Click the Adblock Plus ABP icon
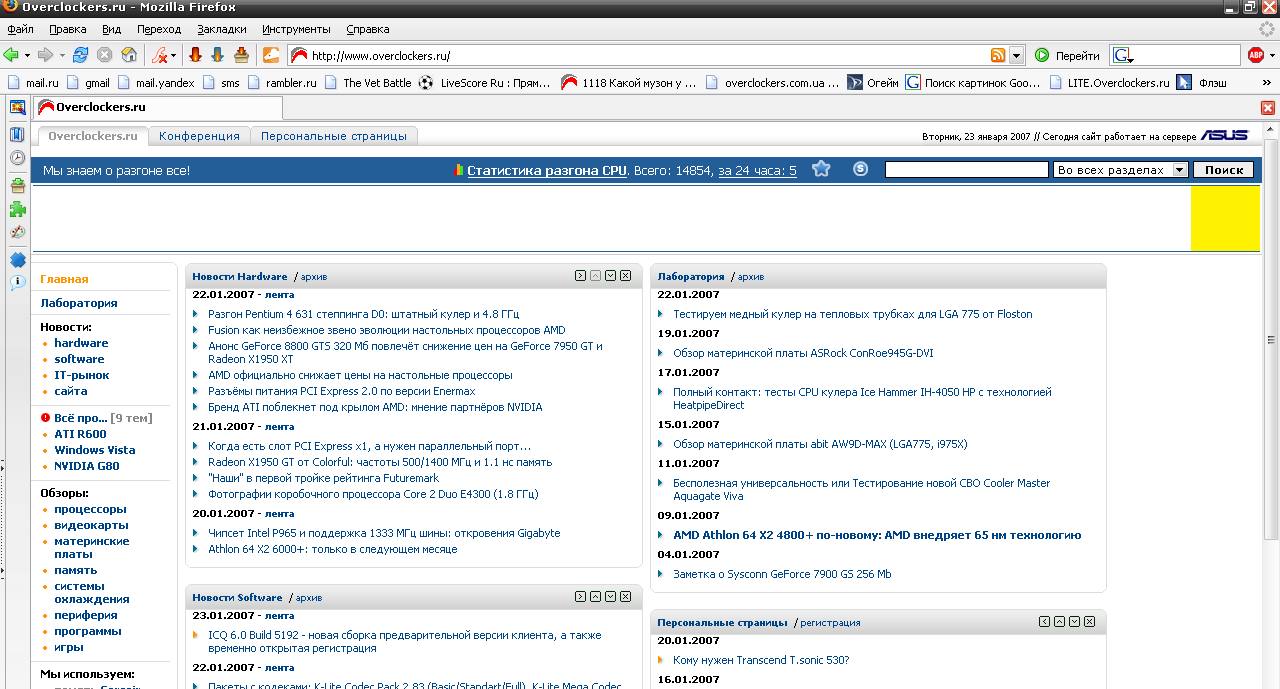Screen dimensions: 1280x689 (x=1256, y=56)
